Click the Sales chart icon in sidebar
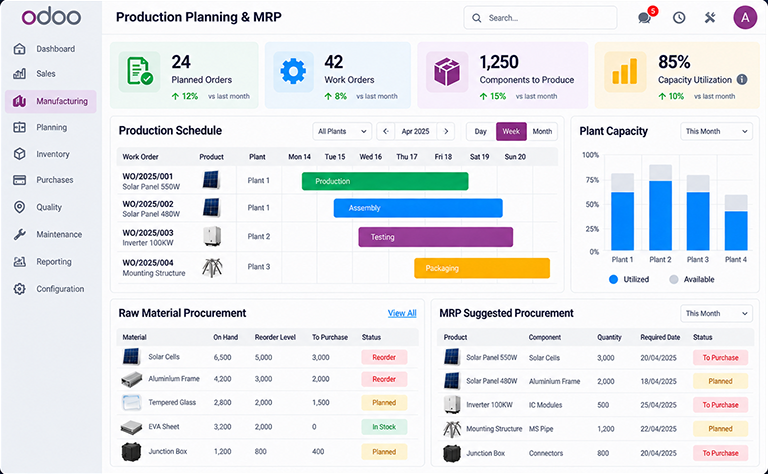This screenshot has height=474, width=768. click(x=19, y=74)
